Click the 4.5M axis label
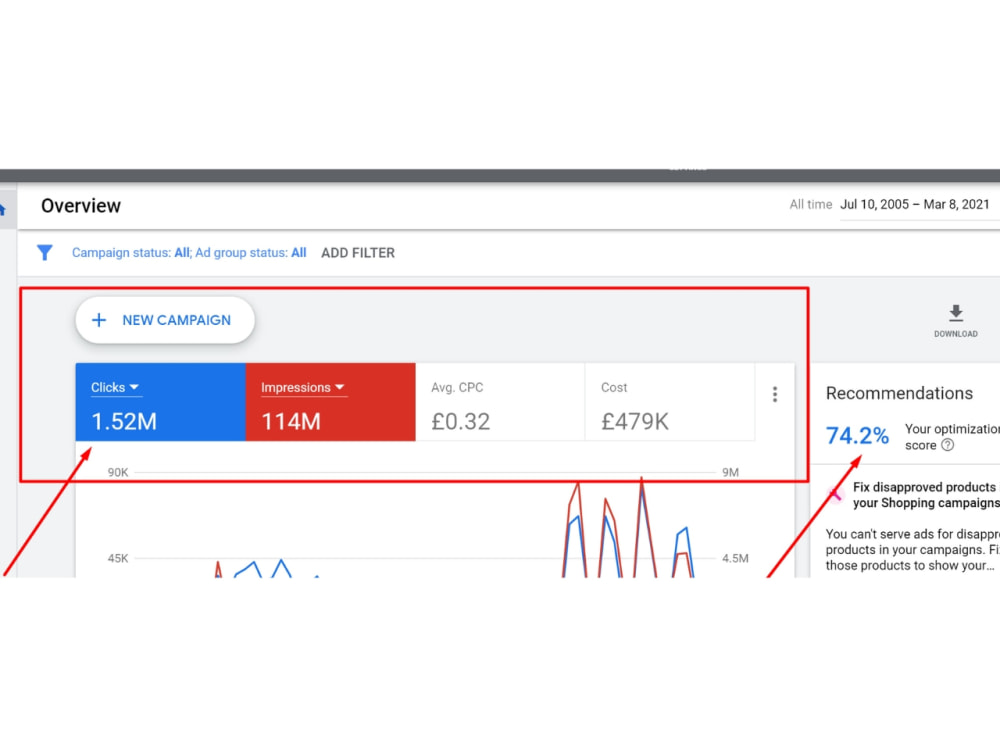This screenshot has height=750, width=1000. click(735, 559)
